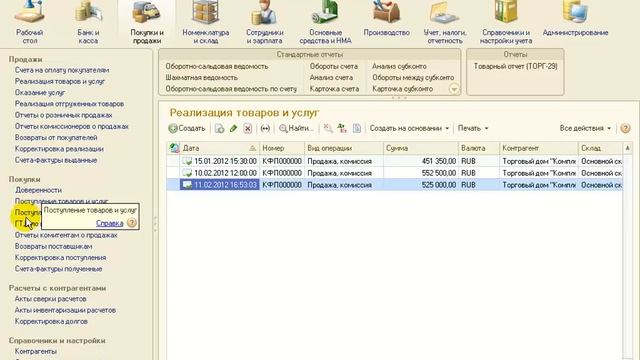Open Шахматная ведомость report
The image size is (640, 360).
pos(201,77)
